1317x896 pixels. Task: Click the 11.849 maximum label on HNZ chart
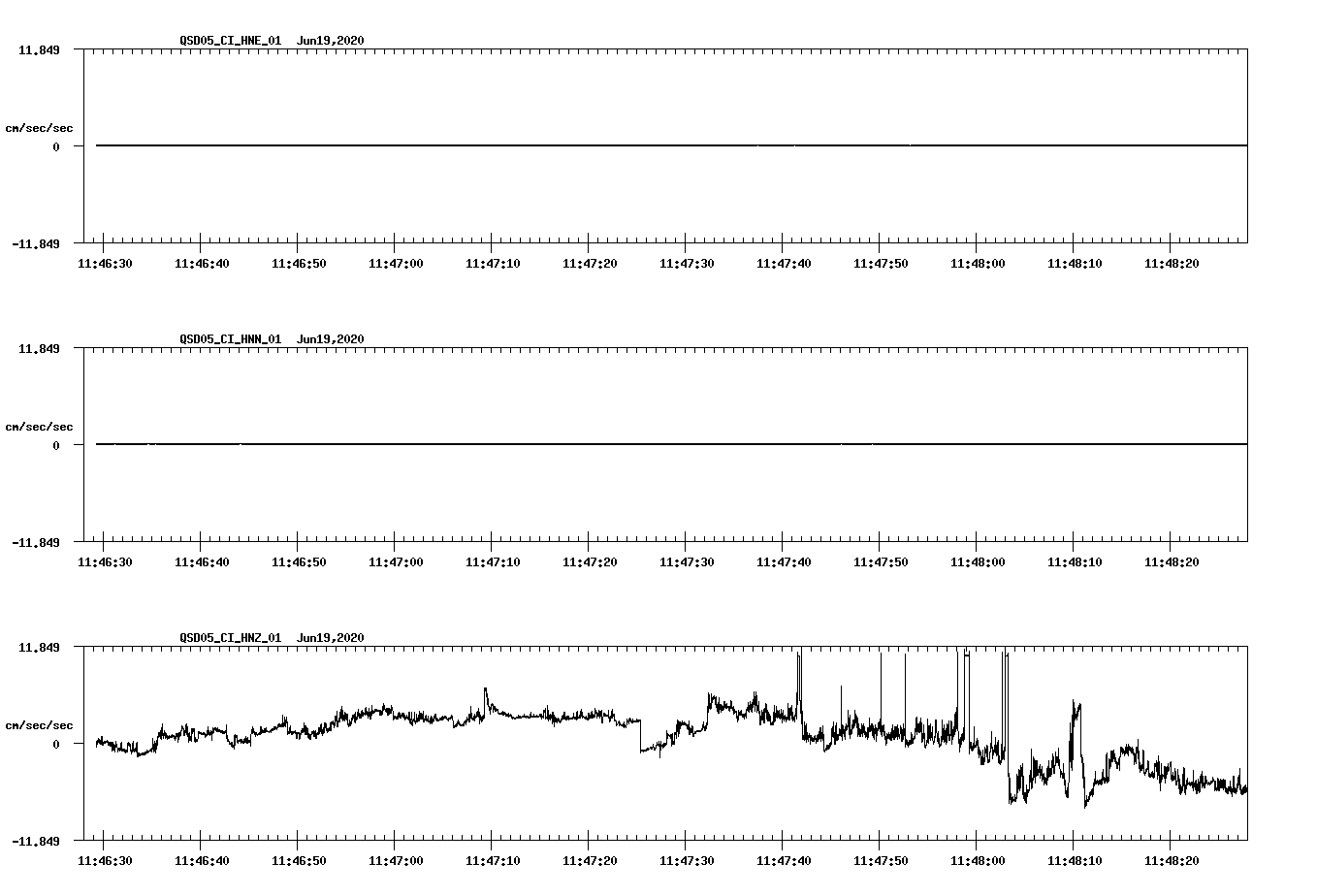coord(39,647)
